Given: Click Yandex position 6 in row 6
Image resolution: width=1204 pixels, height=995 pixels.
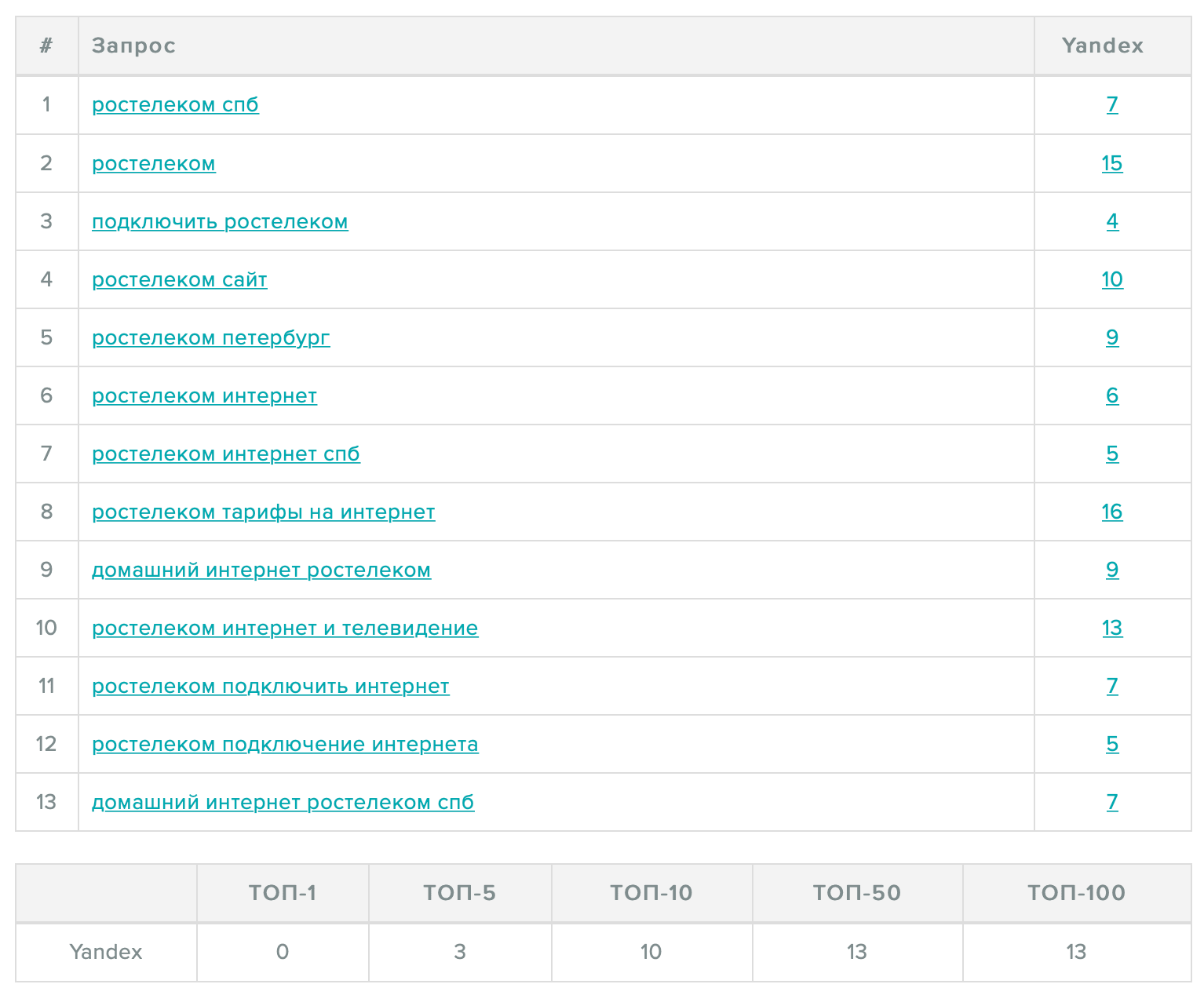Looking at the screenshot, I should pyautogui.click(x=1112, y=395).
